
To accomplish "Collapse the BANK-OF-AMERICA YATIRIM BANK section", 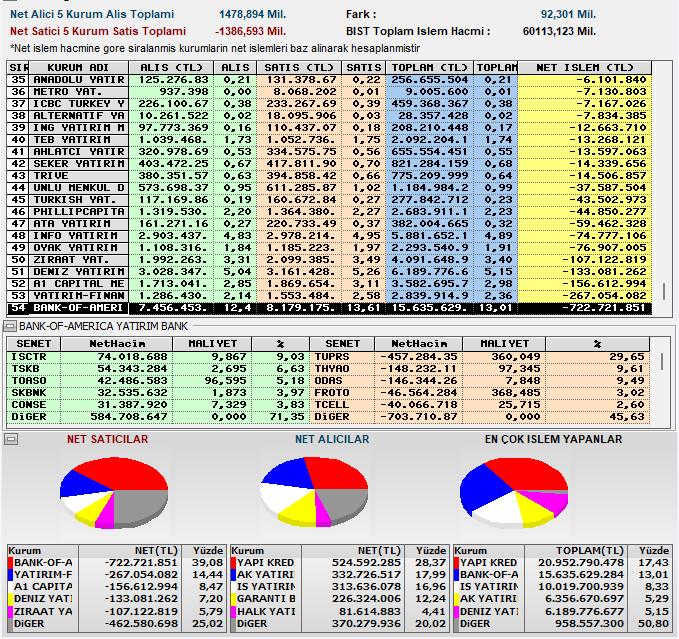I will [10, 326].
